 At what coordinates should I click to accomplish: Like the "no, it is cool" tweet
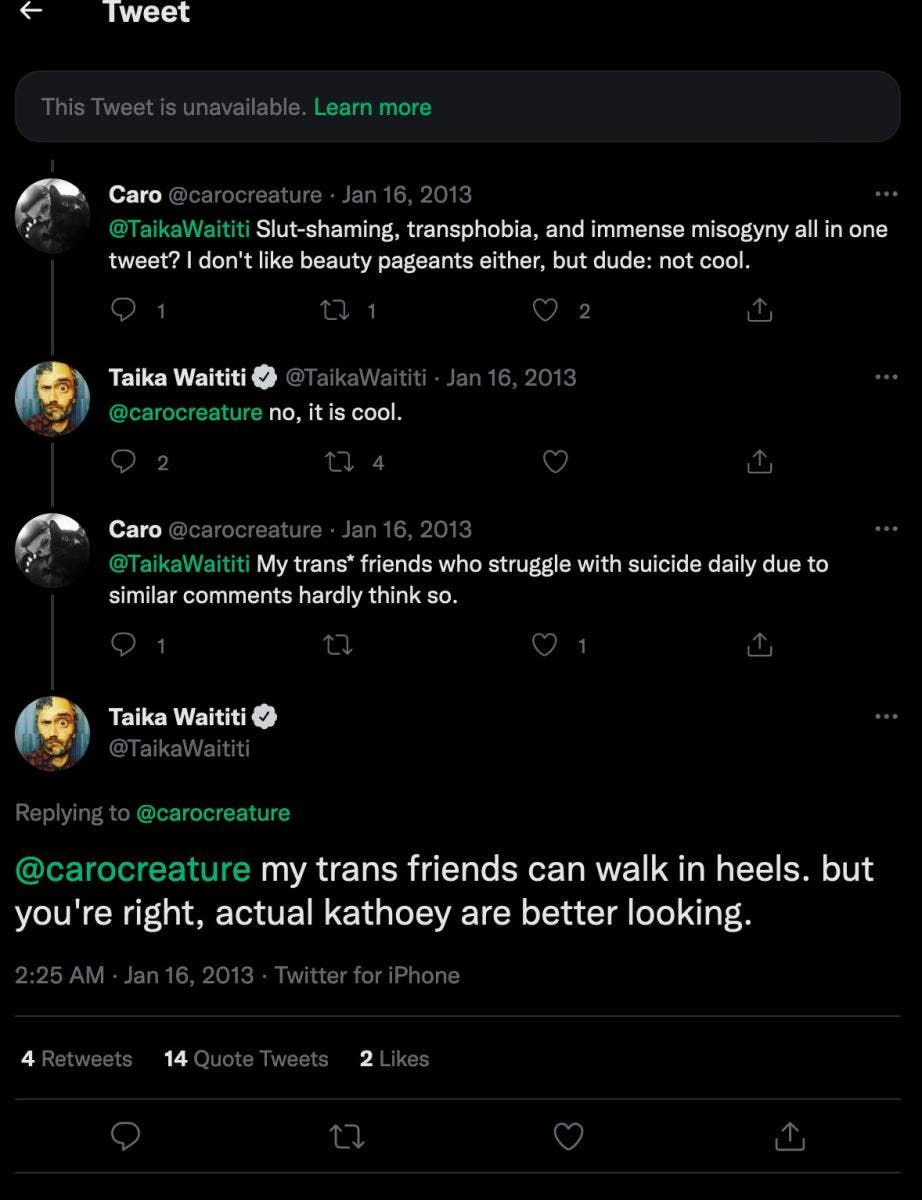coord(554,462)
